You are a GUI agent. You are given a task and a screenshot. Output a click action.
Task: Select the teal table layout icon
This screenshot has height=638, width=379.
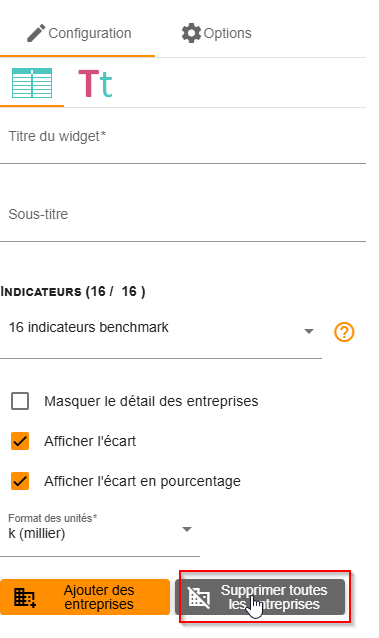[x=32, y=83]
